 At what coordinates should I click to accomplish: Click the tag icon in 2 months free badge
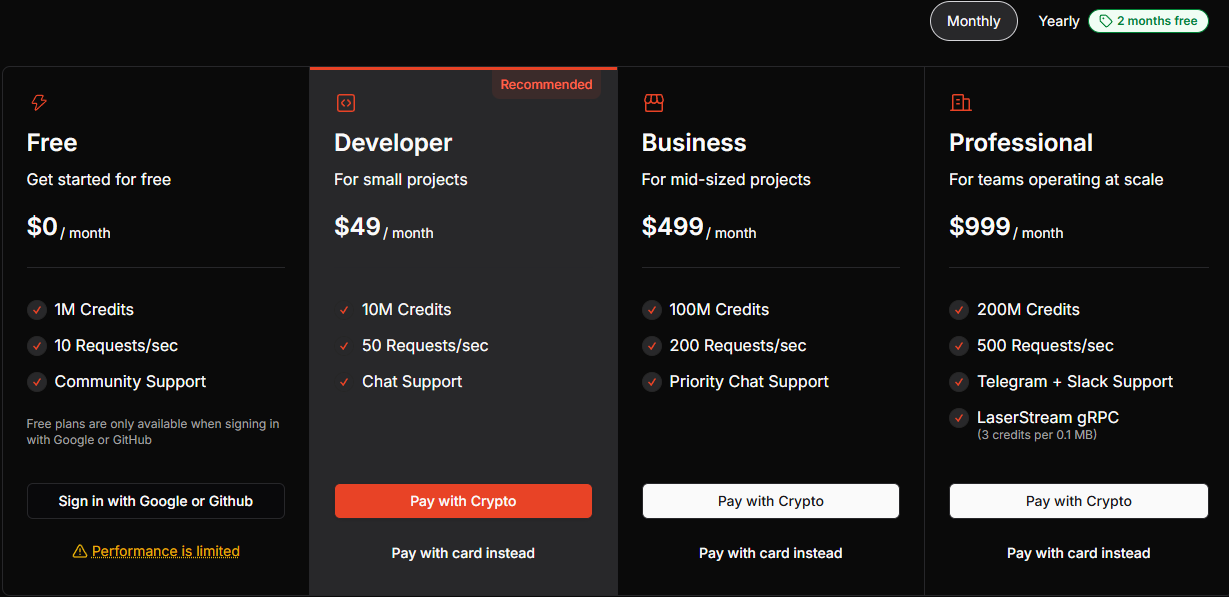(1106, 21)
